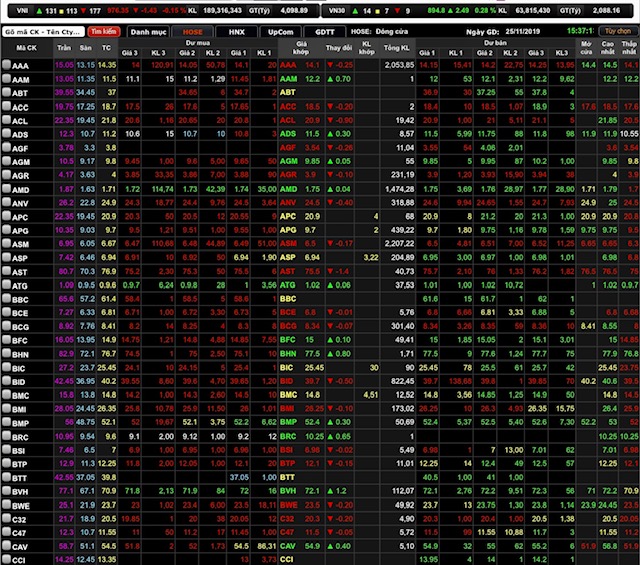Click the Sàn column header

pyautogui.click(x=86, y=48)
